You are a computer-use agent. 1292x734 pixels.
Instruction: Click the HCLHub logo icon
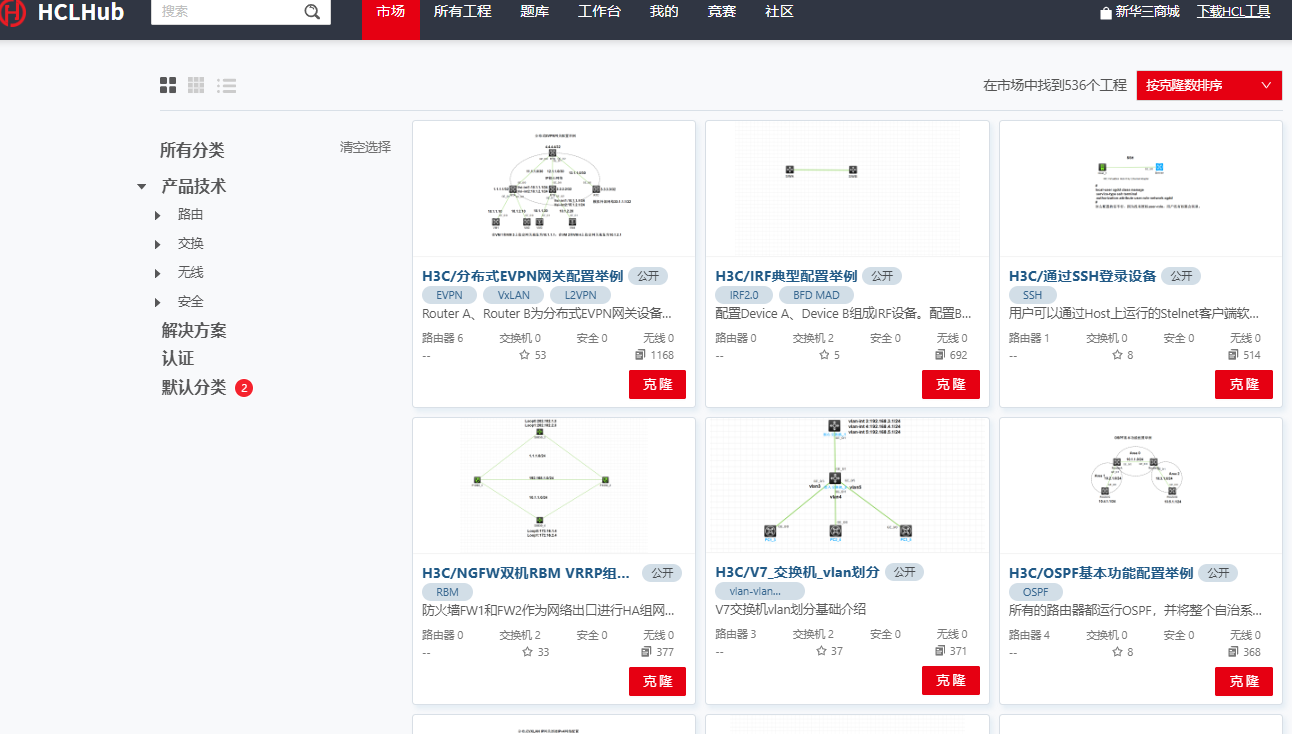(14, 14)
